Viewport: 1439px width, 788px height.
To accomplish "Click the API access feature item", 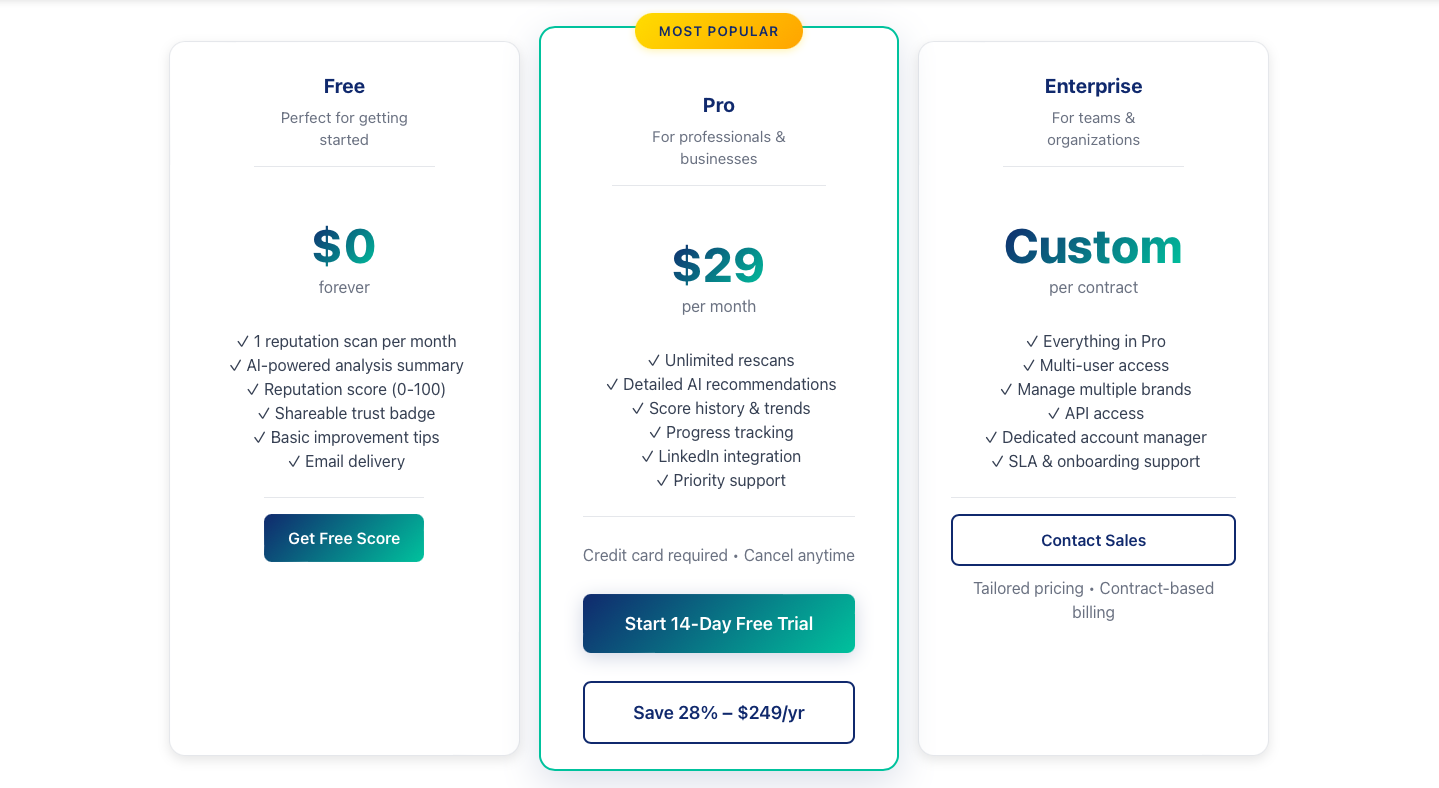I will coord(1095,413).
